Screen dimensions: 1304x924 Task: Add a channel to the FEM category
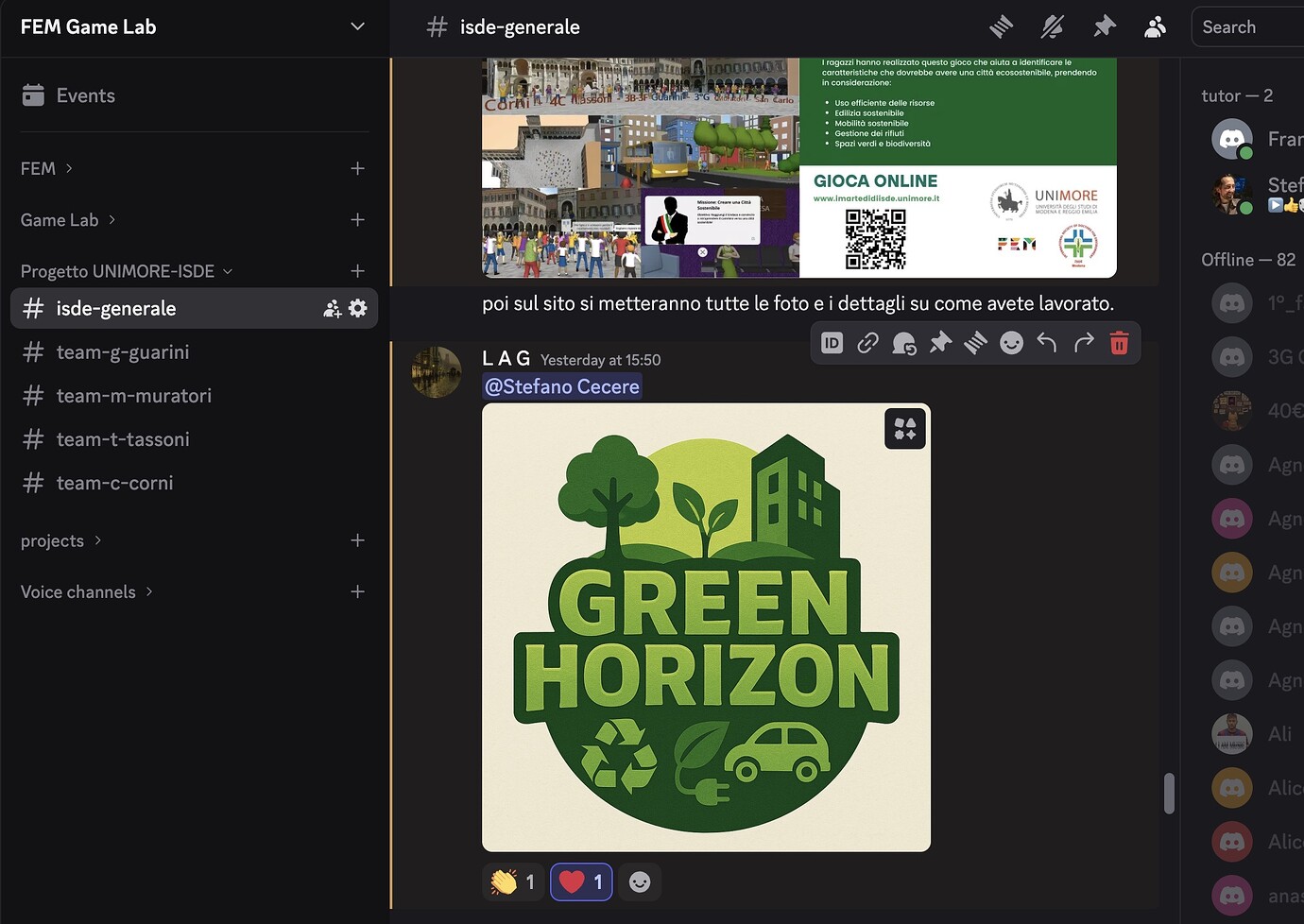357,168
